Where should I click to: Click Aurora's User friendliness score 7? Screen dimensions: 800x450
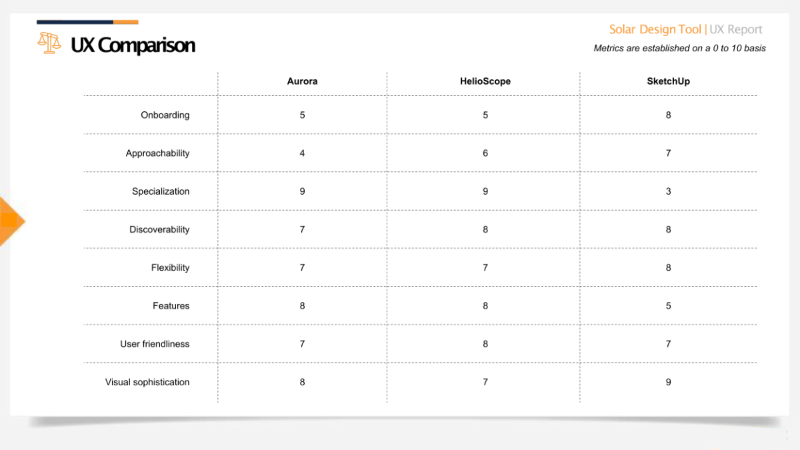[303, 344]
